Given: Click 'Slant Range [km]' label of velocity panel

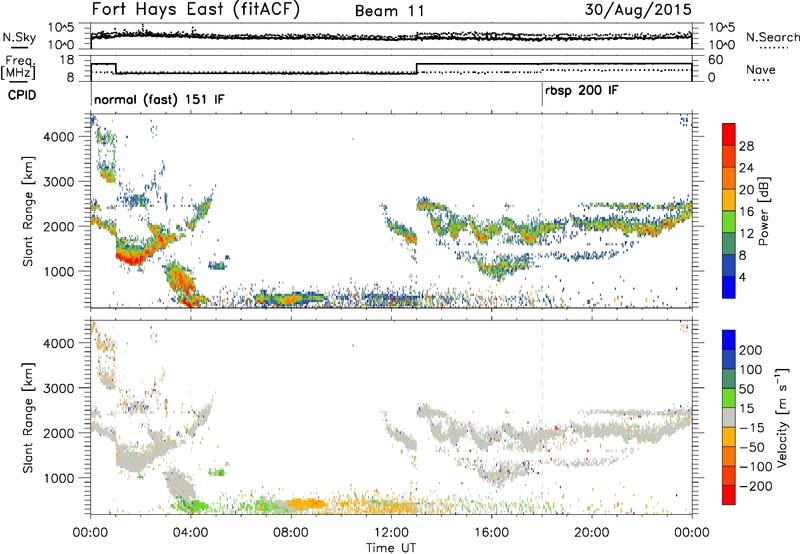Looking at the screenshot, I should 28,417.
